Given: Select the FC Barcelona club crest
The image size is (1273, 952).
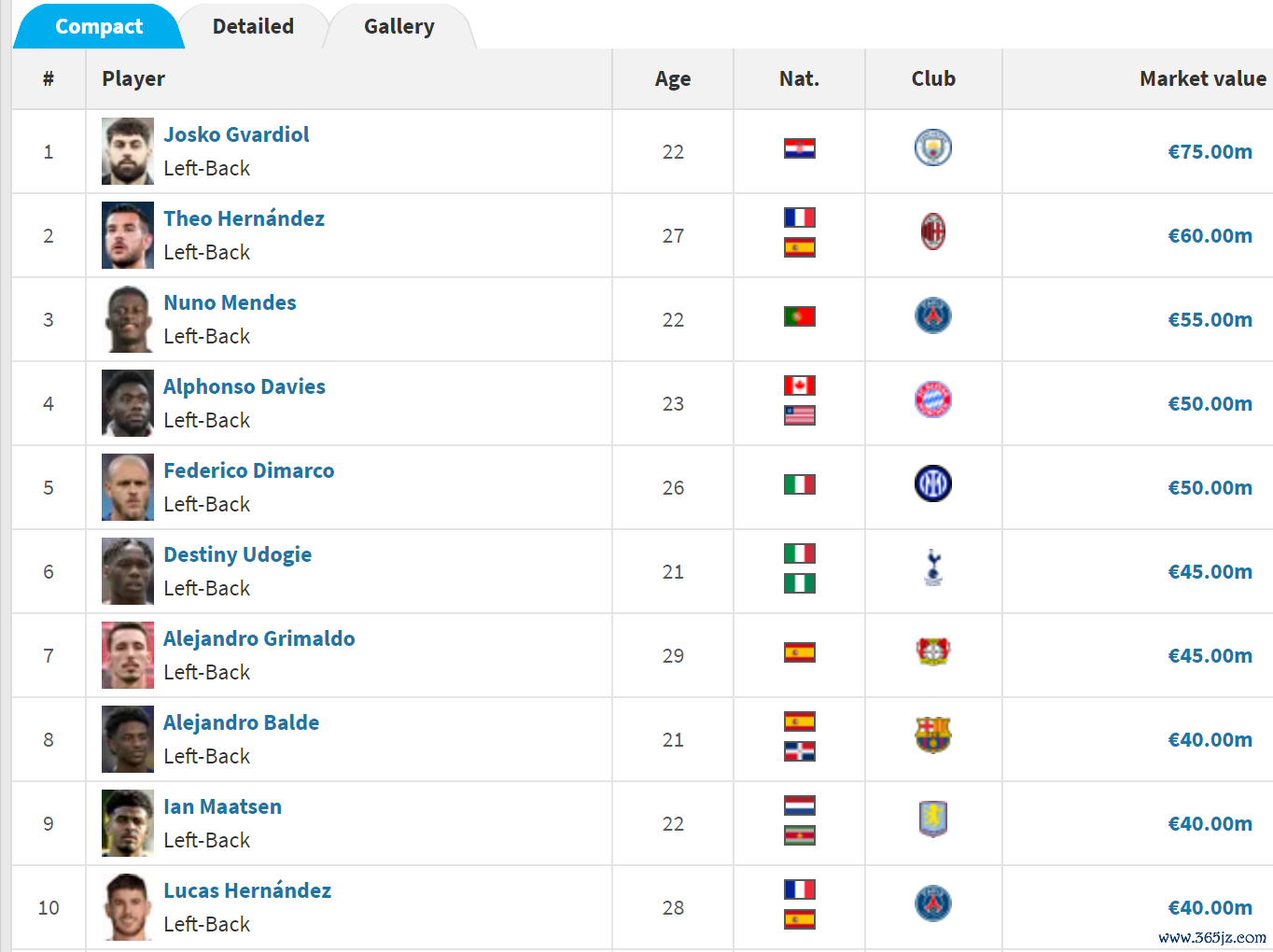Looking at the screenshot, I should click(x=933, y=735).
